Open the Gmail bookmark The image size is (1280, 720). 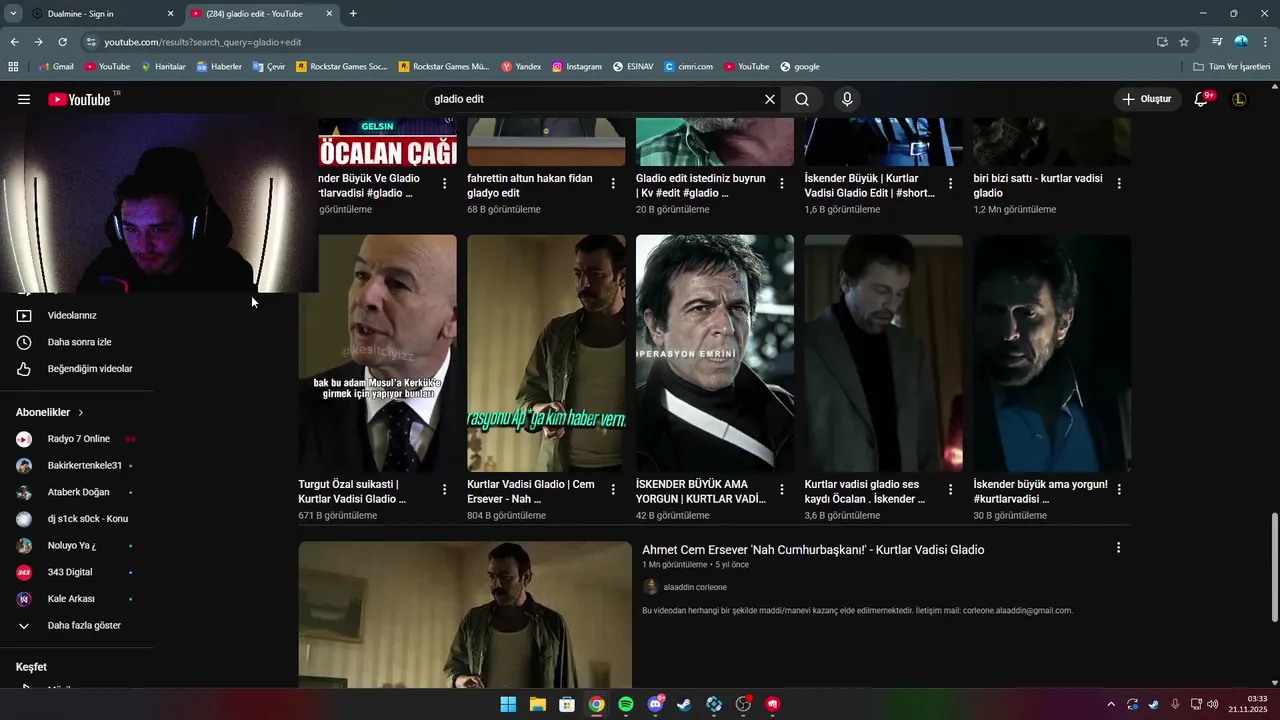[56, 67]
